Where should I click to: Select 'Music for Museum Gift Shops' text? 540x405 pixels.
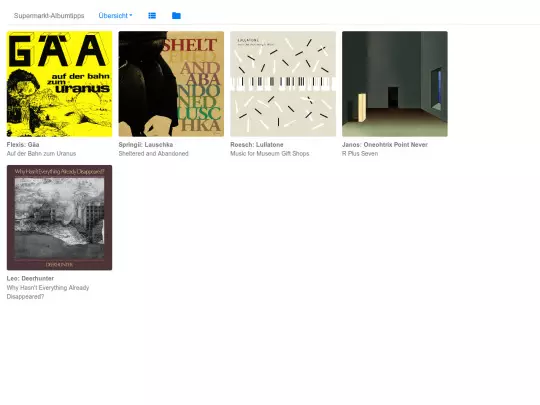click(x=270, y=154)
